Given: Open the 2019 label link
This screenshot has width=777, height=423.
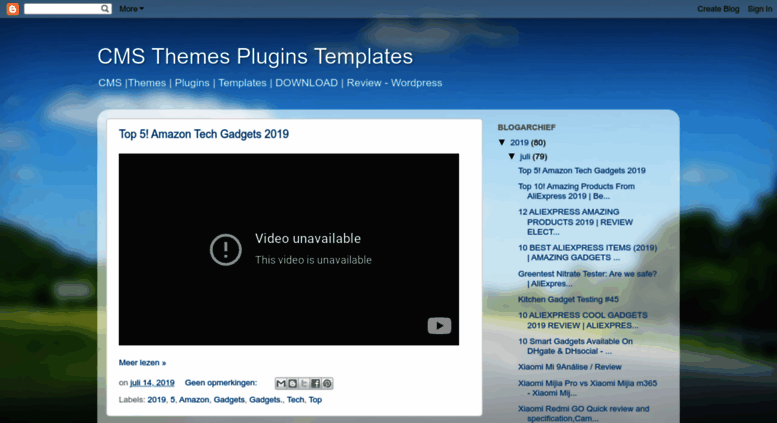Looking at the screenshot, I should tap(157, 399).
